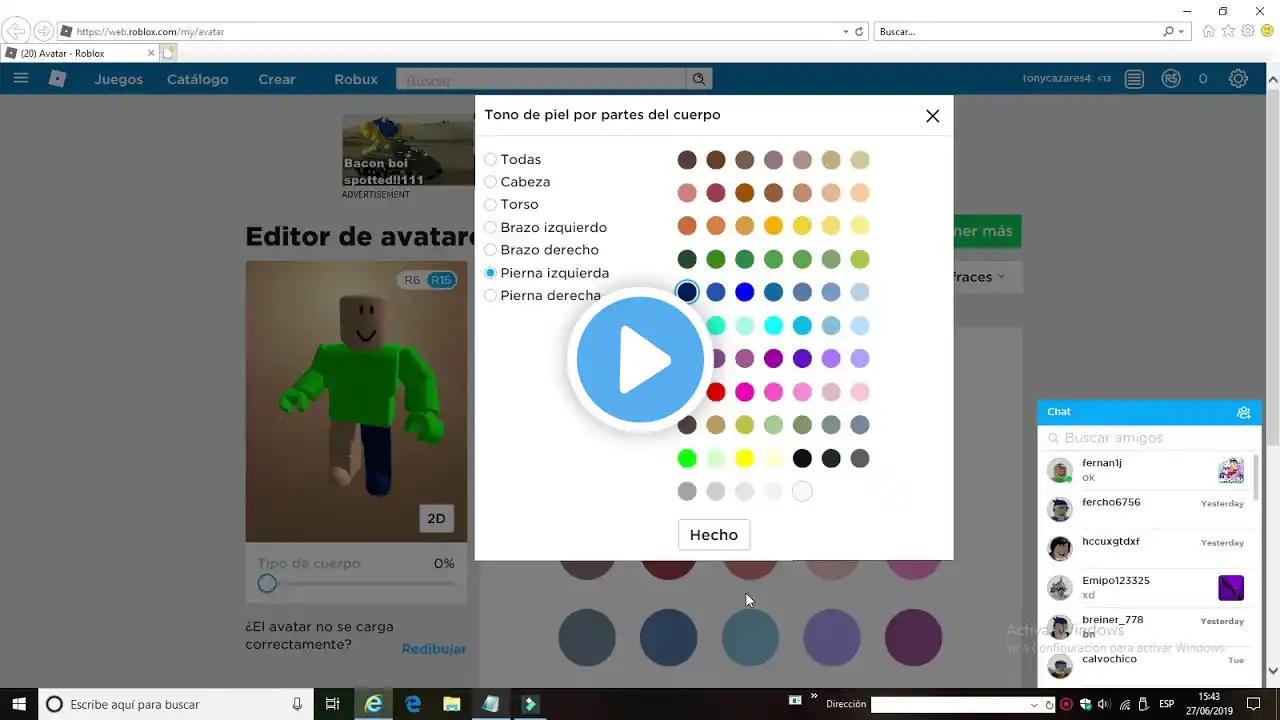Select the Todas radio option
Image resolution: width=1280 pixels, height=720 pixels.
coord(490,160)
